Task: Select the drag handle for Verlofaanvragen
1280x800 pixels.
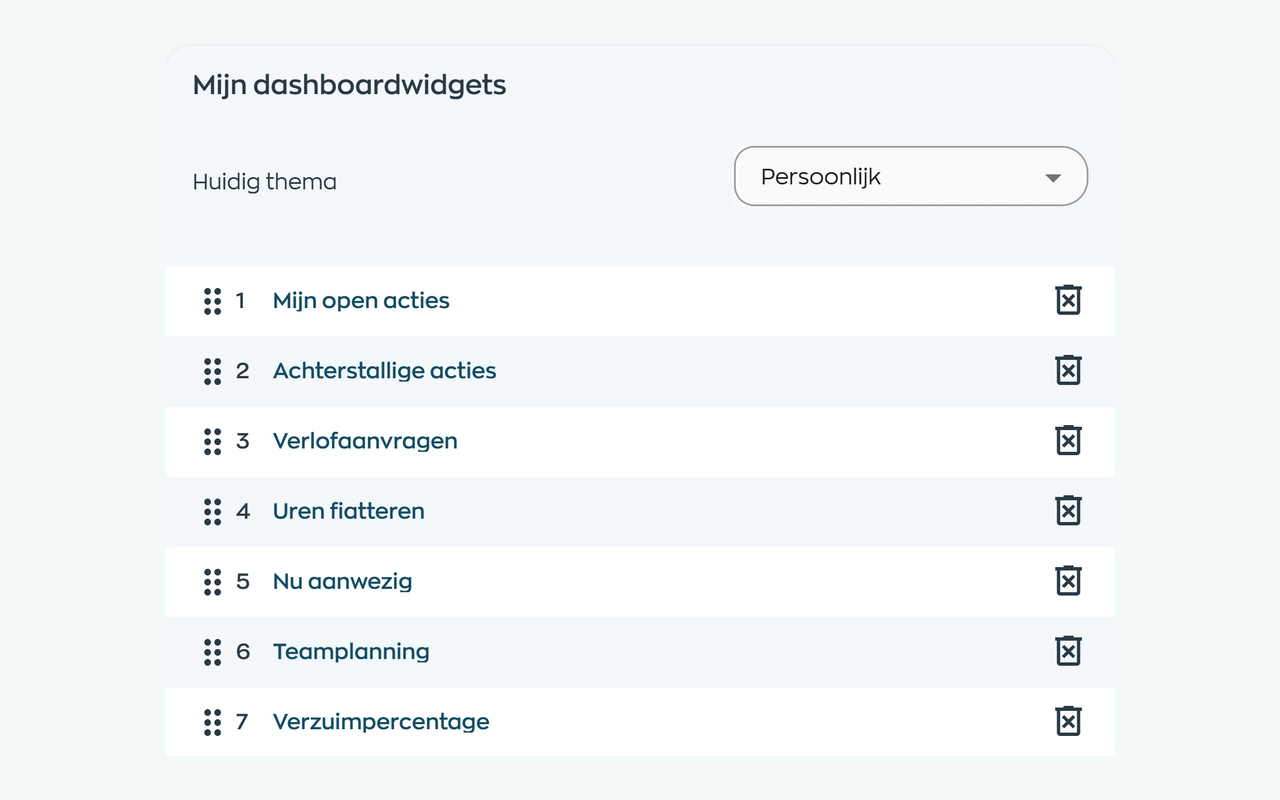Action: [x=212, y=441]
